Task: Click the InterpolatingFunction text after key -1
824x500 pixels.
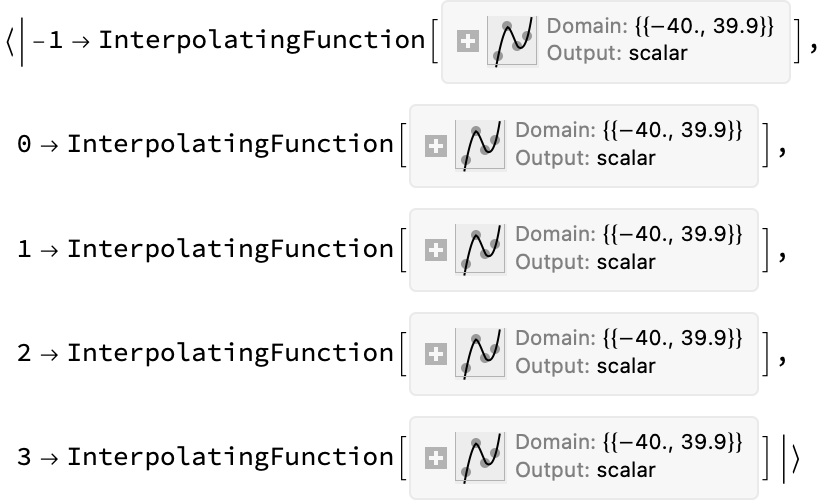Action: 262,41
